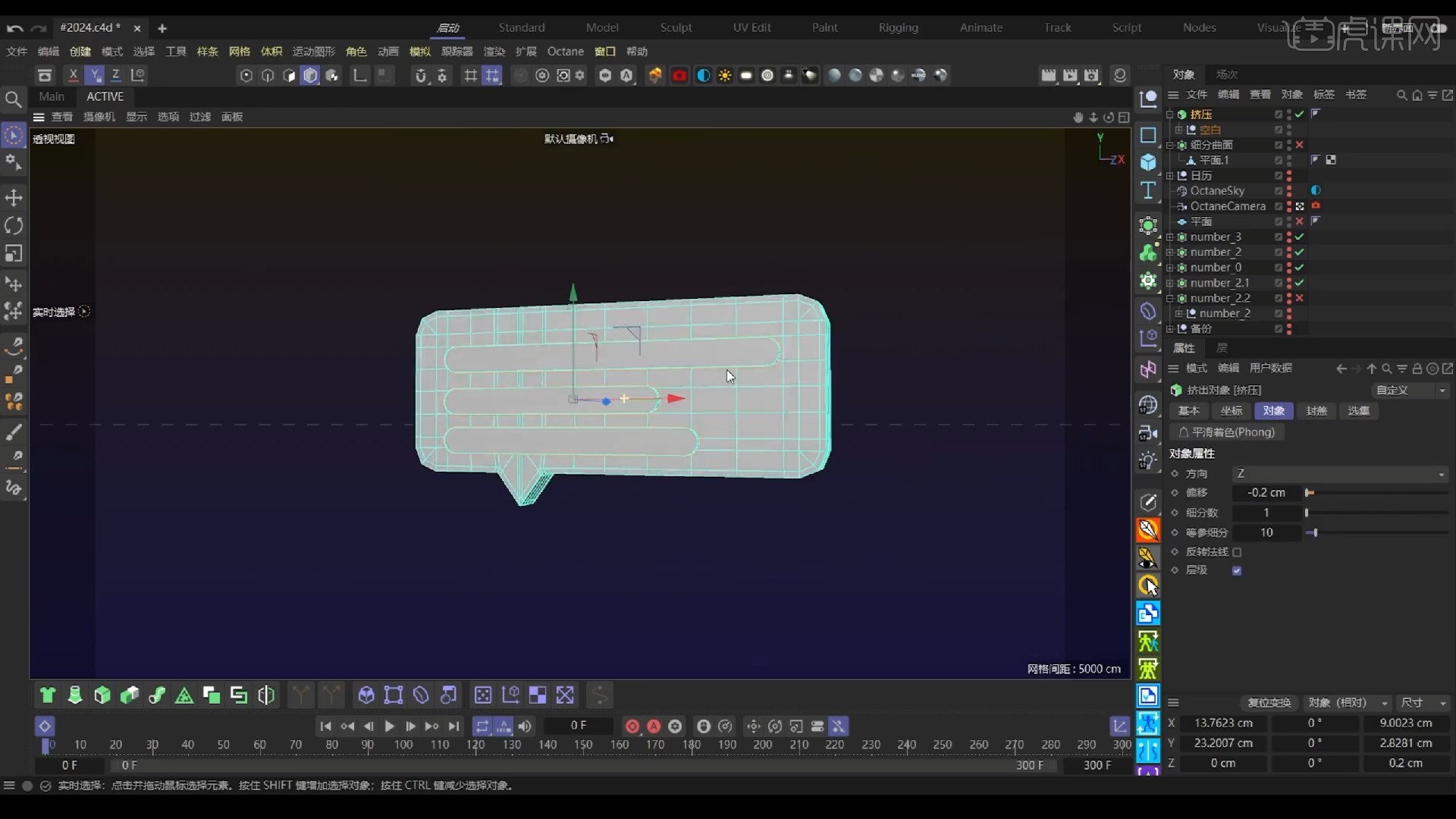Switch to the Sculpt layout tab
1456x819 pixels.
click(676, 27)
